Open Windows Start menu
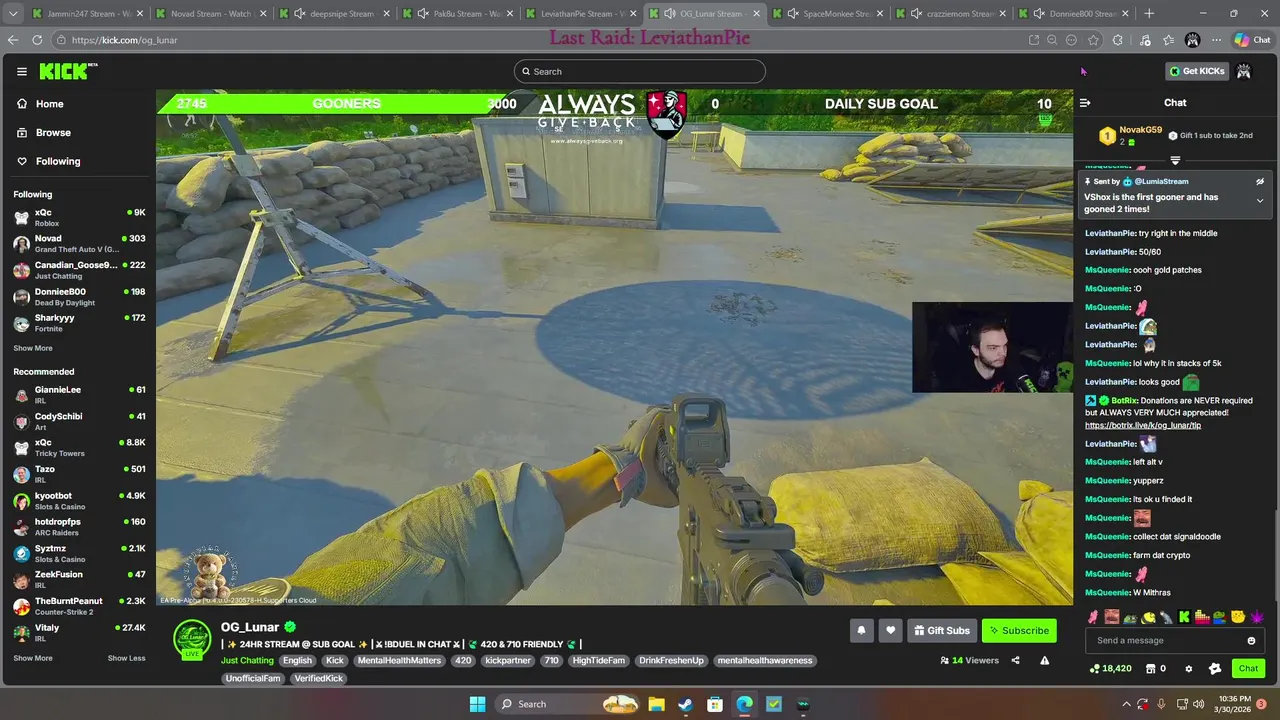Image resolution: width=1280 pixels, height=720 pixels. 477,704
